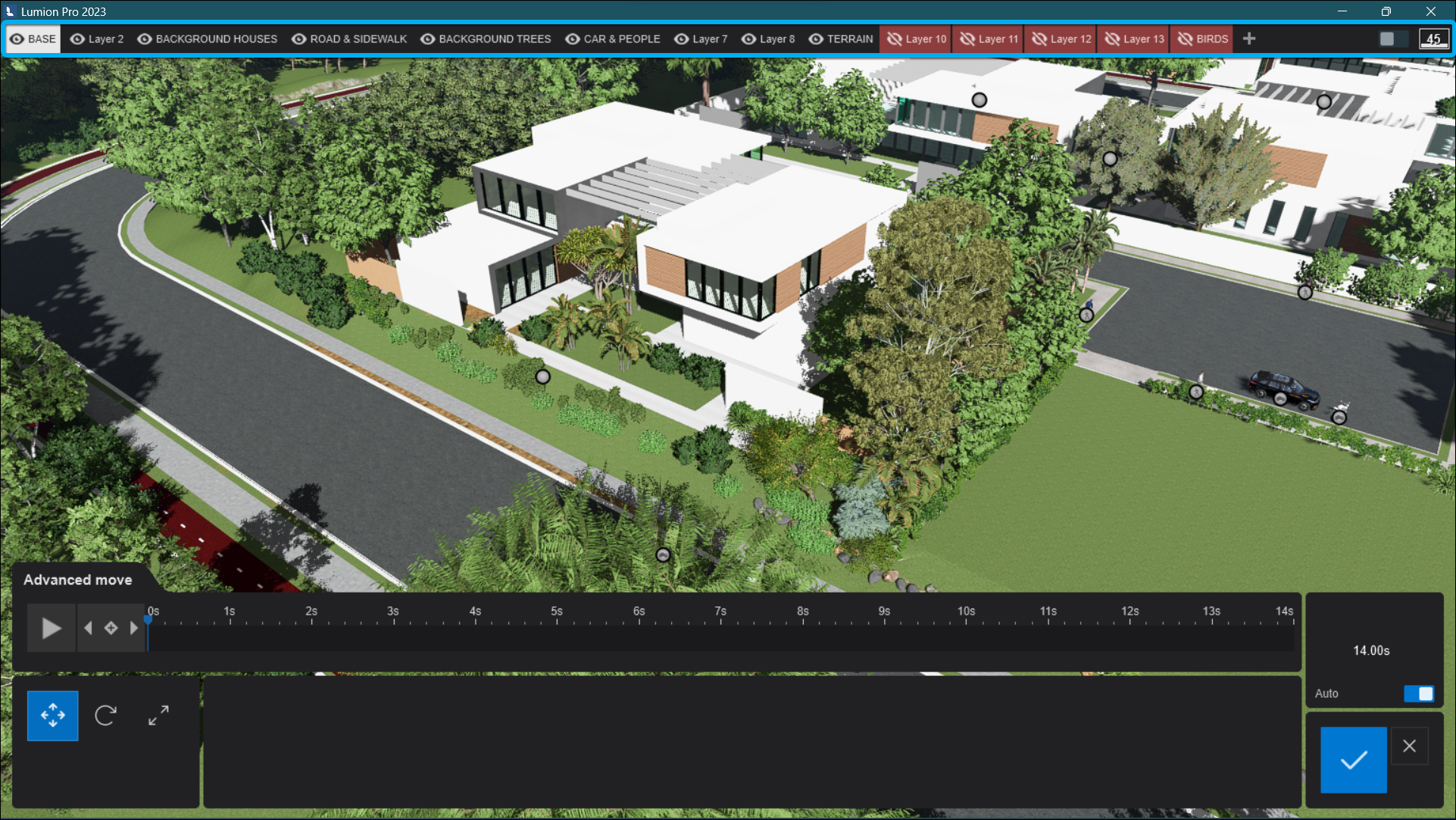The image size is (1456, 820).
Task: Toggle the Auto duration switch
Action: (x=1418, y=693)
